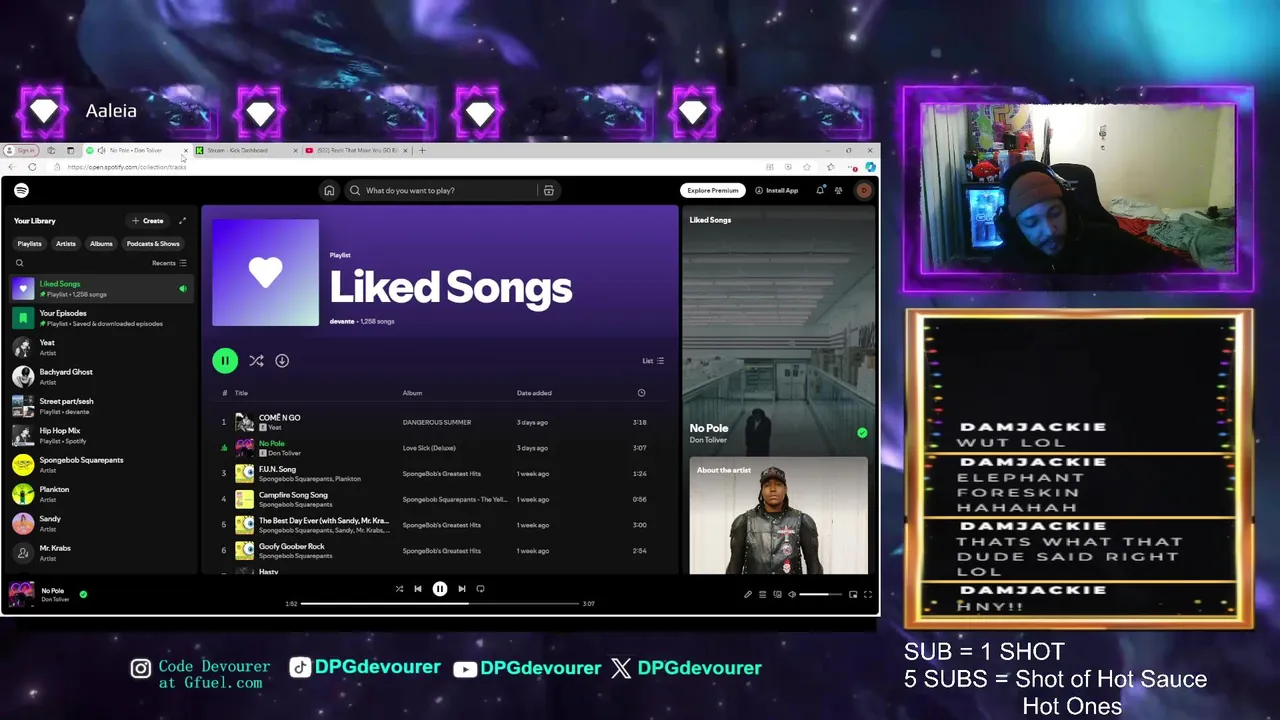This screenshot has height=720, width=1280.
Task: Open the Hip Hop Mix playlist
Action: tap(100, 435)
